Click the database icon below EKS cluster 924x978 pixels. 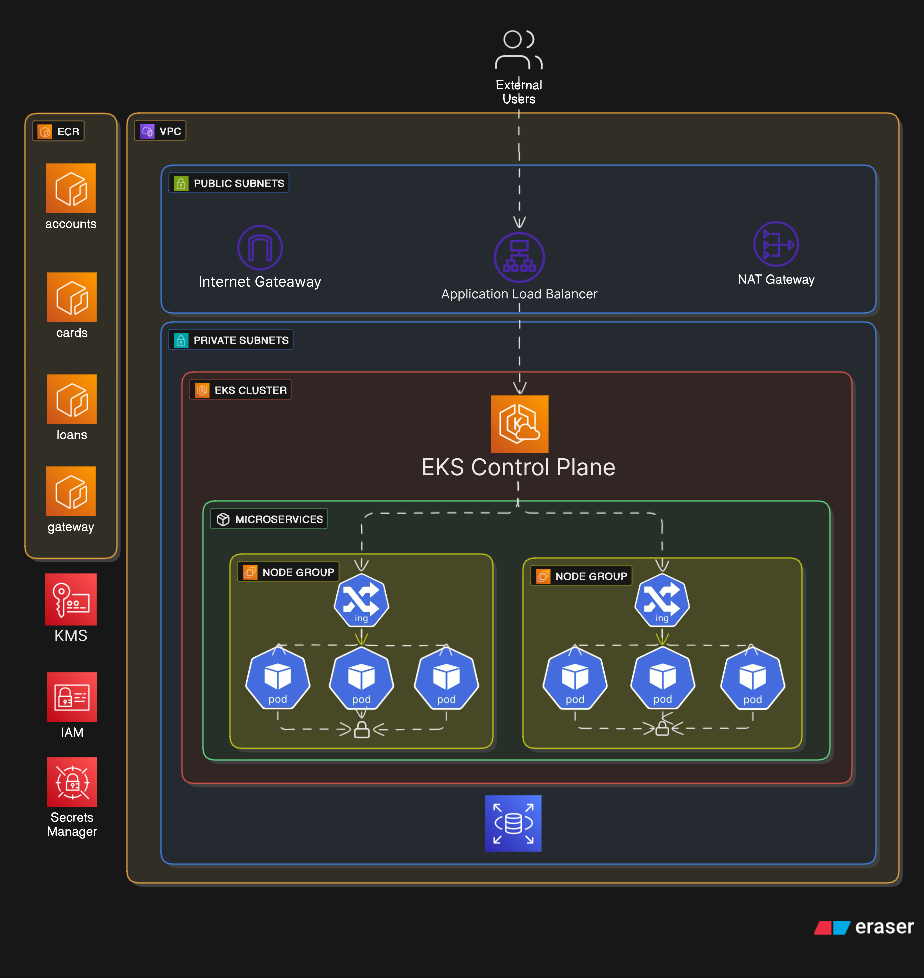(513, 823)
